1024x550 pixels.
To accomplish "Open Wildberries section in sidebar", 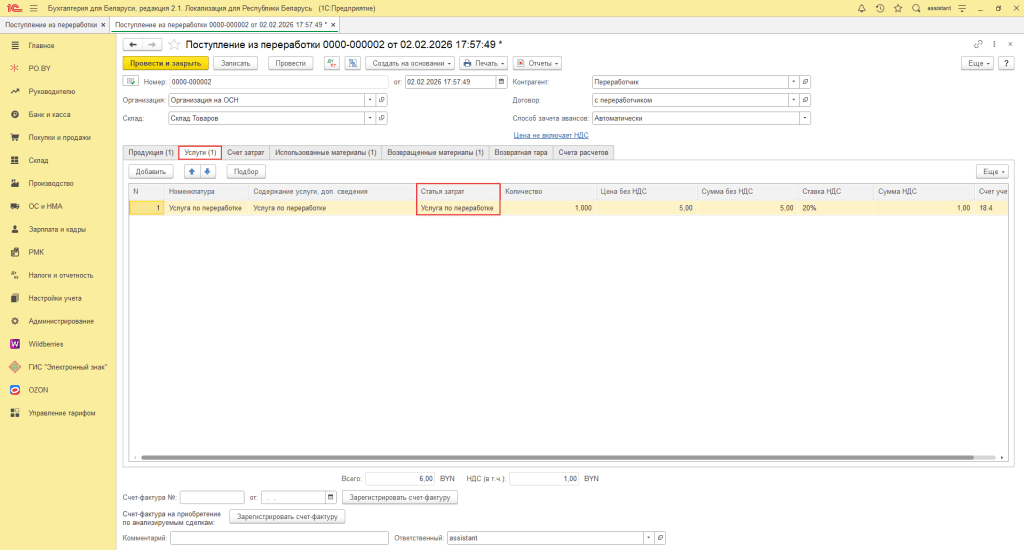I will 46,344.
